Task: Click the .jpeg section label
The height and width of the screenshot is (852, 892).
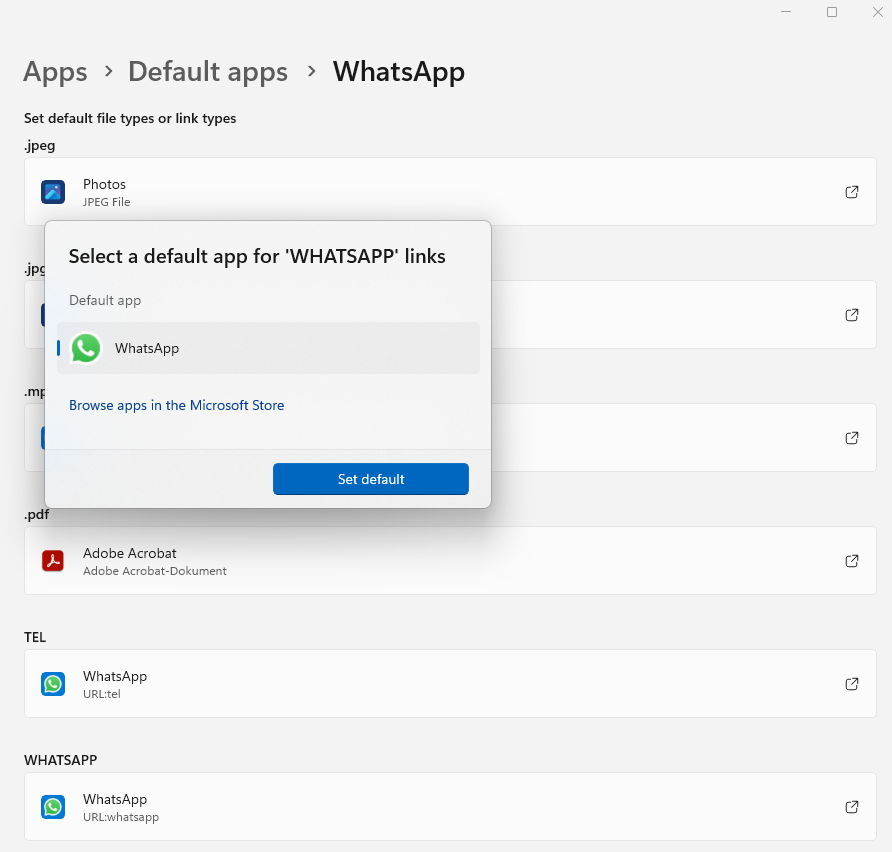Action: pyautogui.click(x=40, y=146)
